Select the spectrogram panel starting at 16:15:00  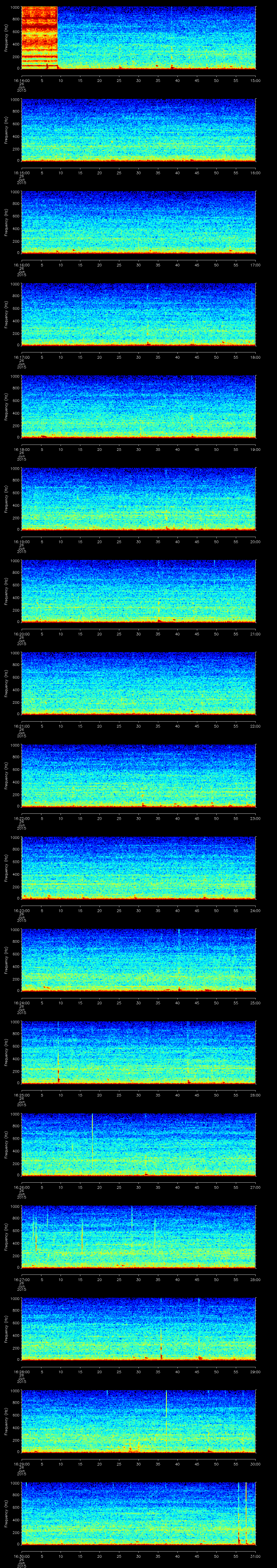(x=139, y=131)
